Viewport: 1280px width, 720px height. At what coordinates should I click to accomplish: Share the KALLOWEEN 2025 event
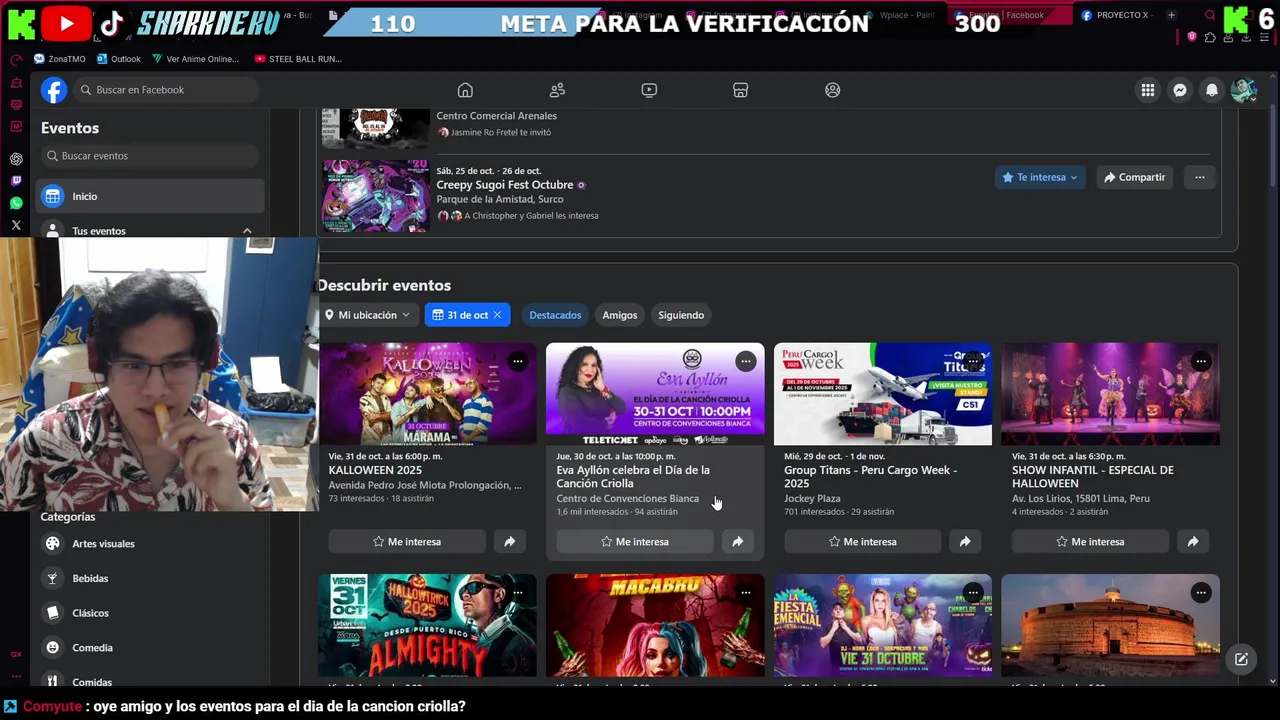tap(509, 541)
